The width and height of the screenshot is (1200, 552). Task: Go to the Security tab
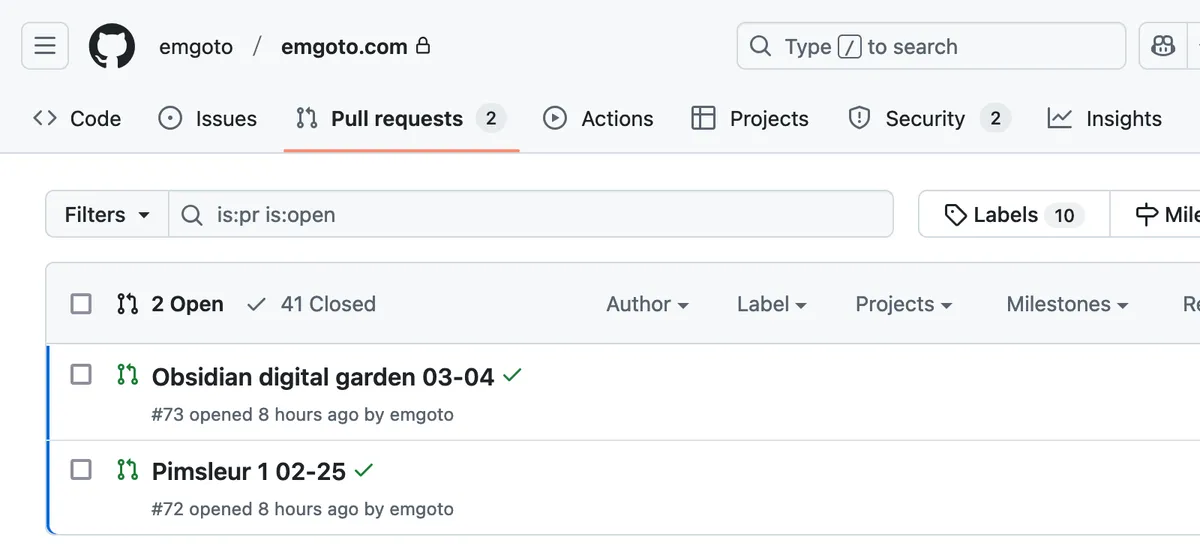pos(925,118)
